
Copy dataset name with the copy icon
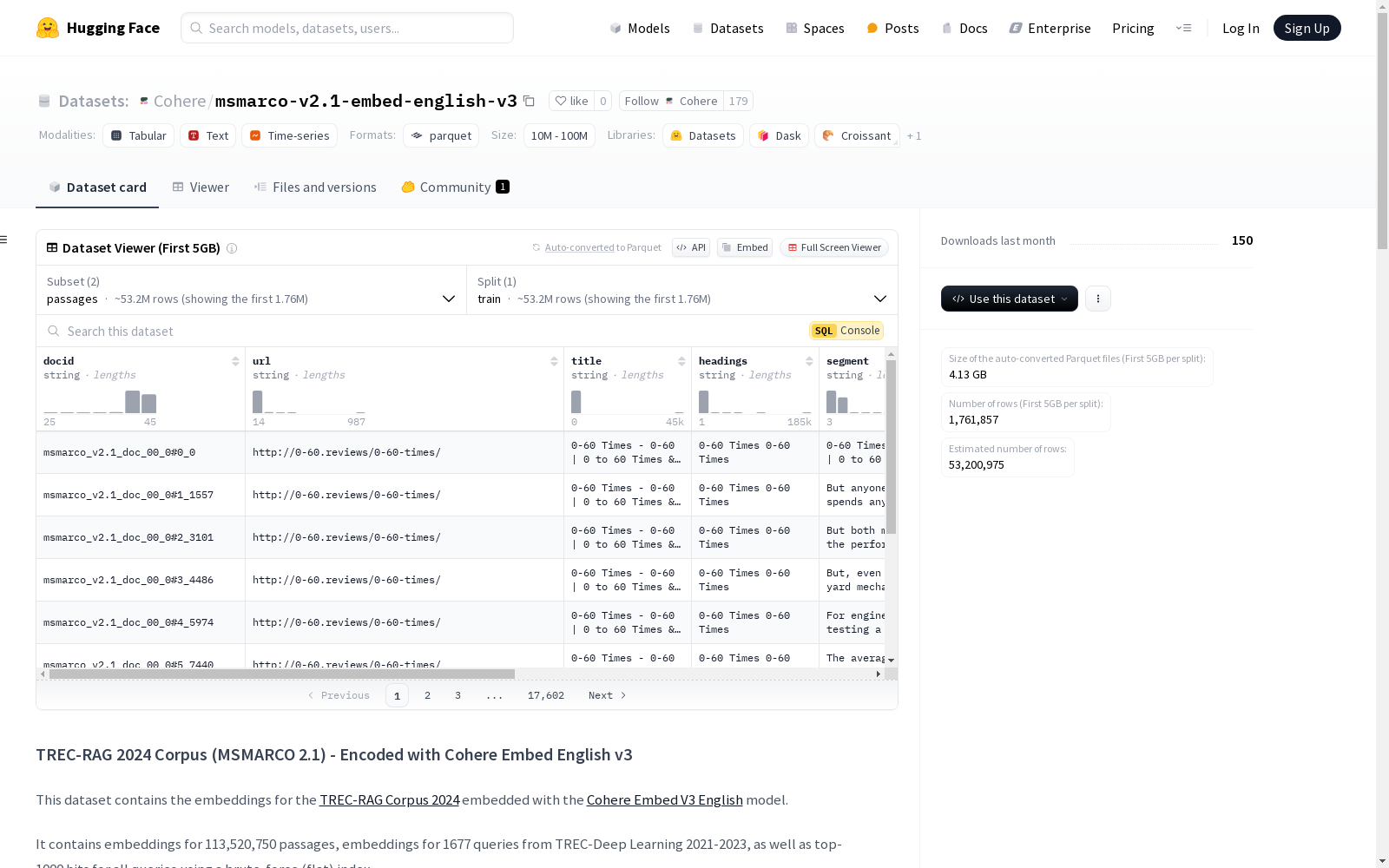(529, 101)
